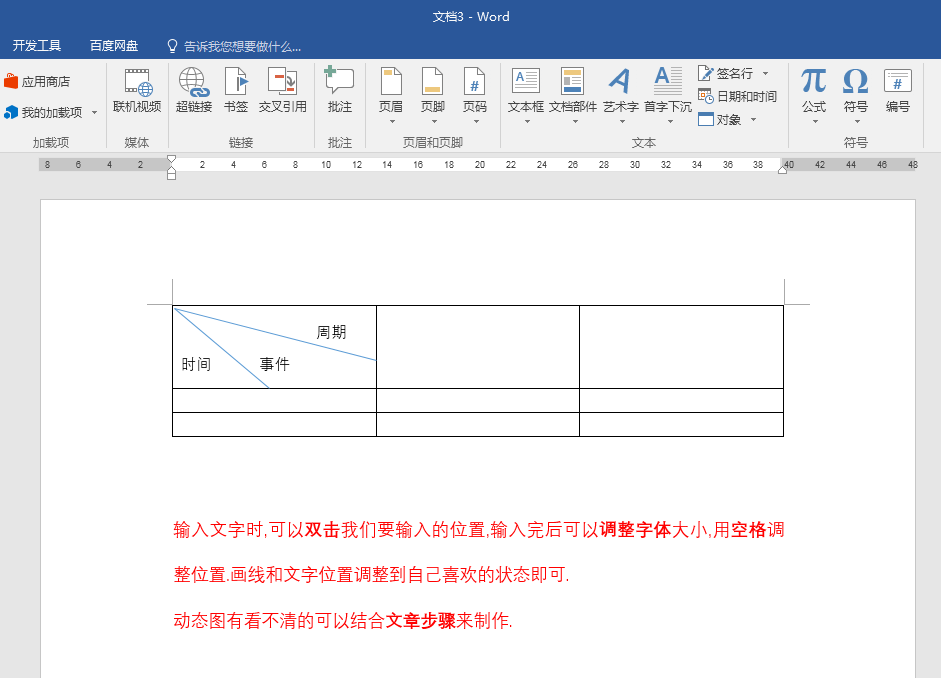This screenshot has width=941, height=678.
Task: Expand the 符号 dropdown arrow
Action: (x=857, y=122)
